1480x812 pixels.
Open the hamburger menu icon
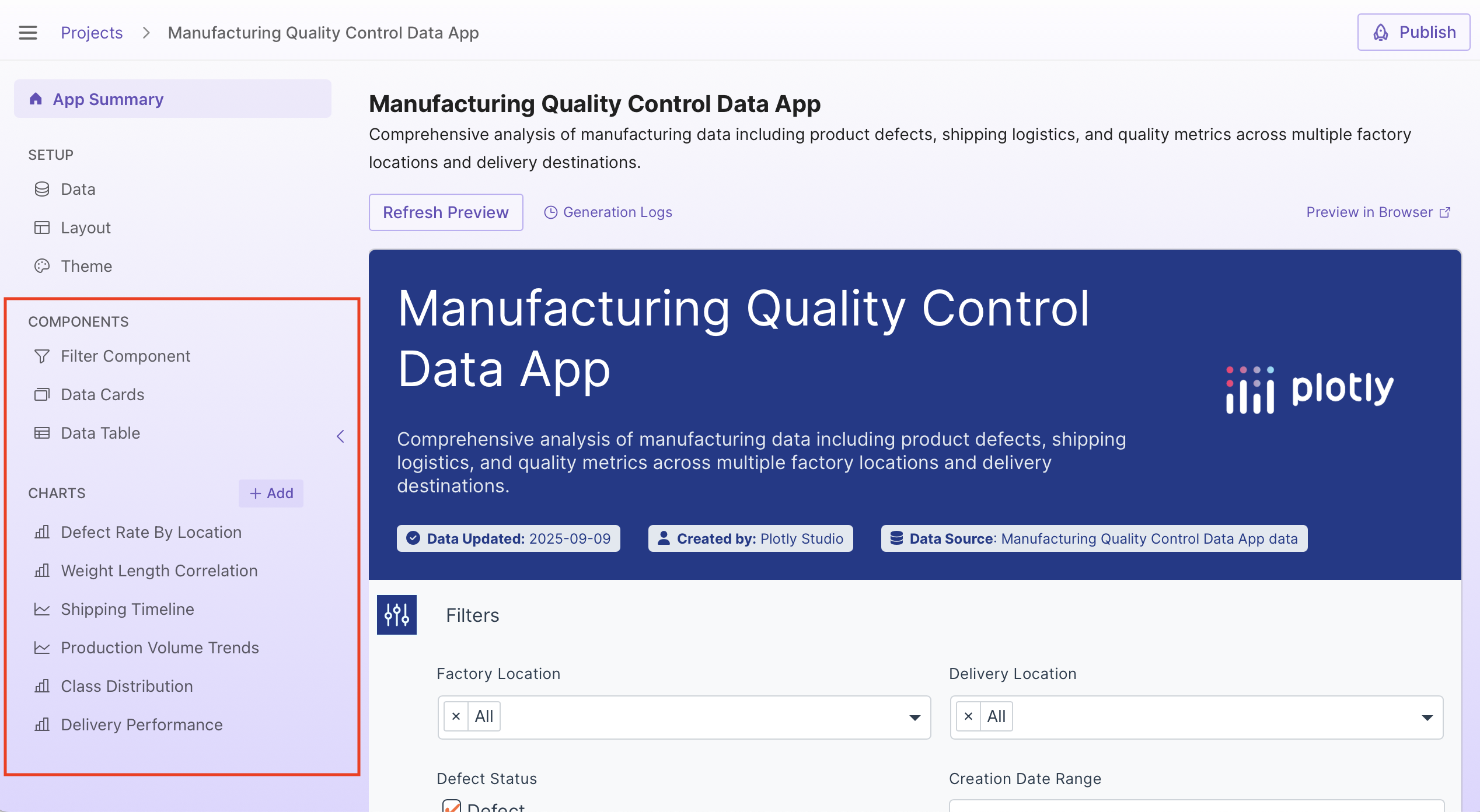point(27,33)
